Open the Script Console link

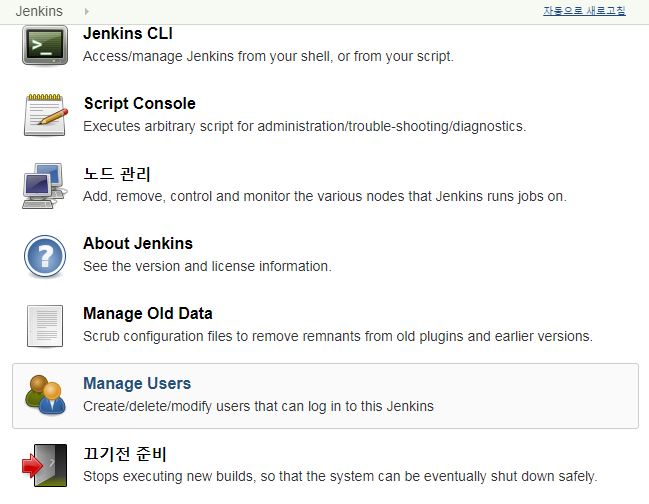(x=139, y=103)
